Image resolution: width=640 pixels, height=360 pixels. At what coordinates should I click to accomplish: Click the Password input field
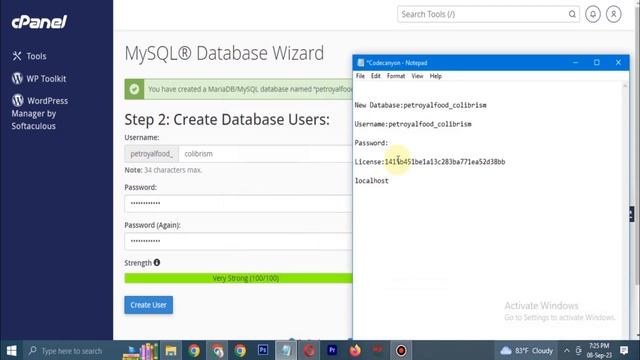click(238, 203)
